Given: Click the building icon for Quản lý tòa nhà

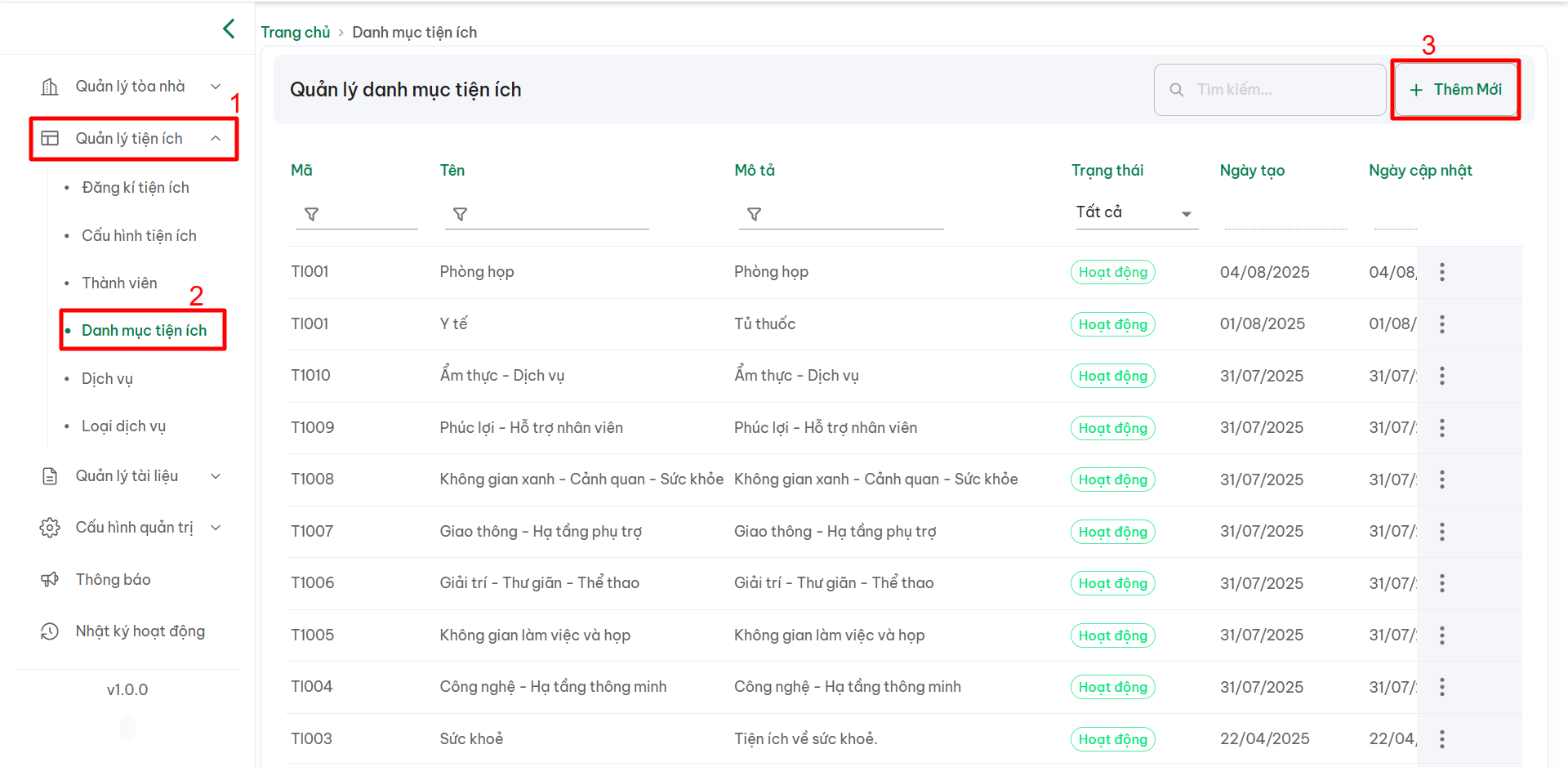Looking at the screenshot, I should [50, 87].
